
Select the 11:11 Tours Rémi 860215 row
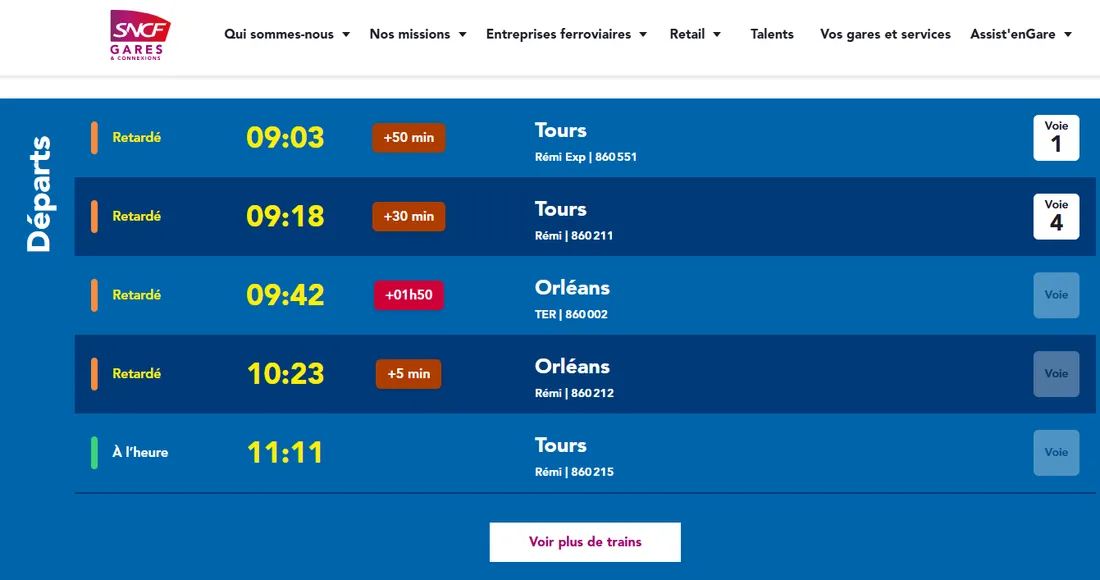tap(585, 452)
